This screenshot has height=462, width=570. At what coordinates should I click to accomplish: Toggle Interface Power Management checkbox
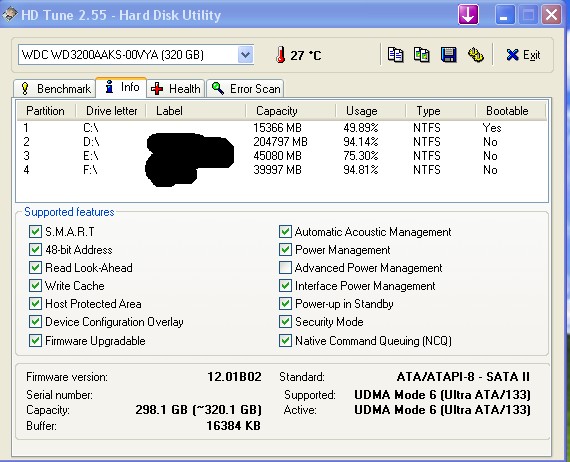click(x=285, y=286)
